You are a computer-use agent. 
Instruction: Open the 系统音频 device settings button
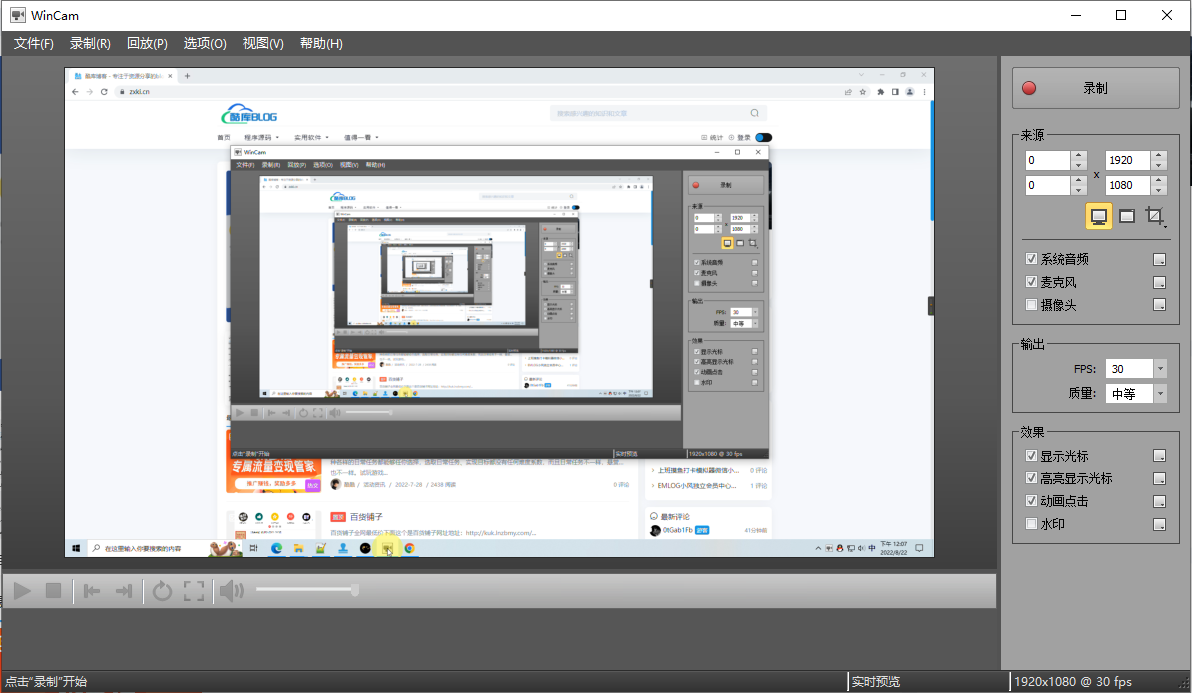[1160, 258]
